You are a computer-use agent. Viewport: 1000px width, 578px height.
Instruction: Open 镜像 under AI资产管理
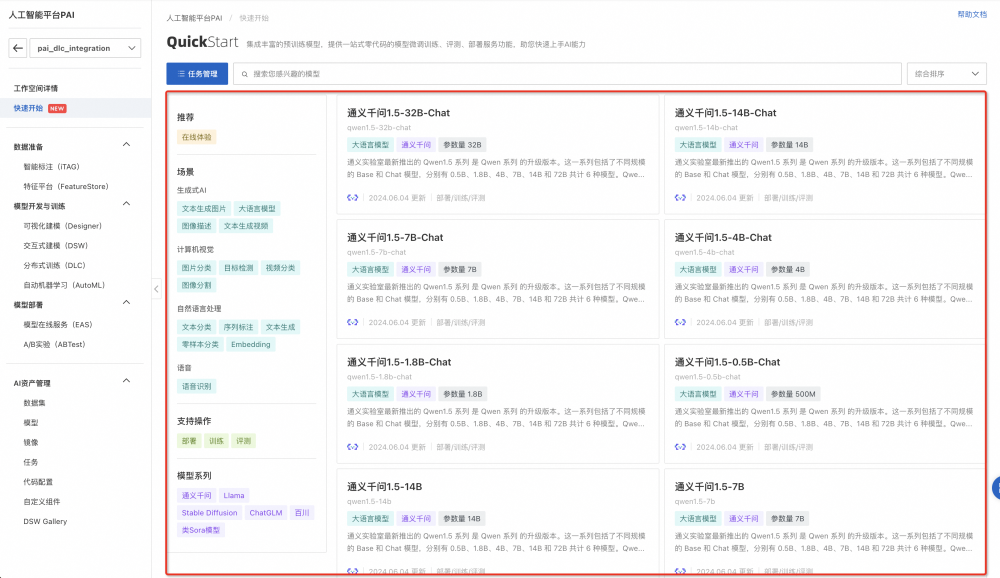[x=31, y=443]
